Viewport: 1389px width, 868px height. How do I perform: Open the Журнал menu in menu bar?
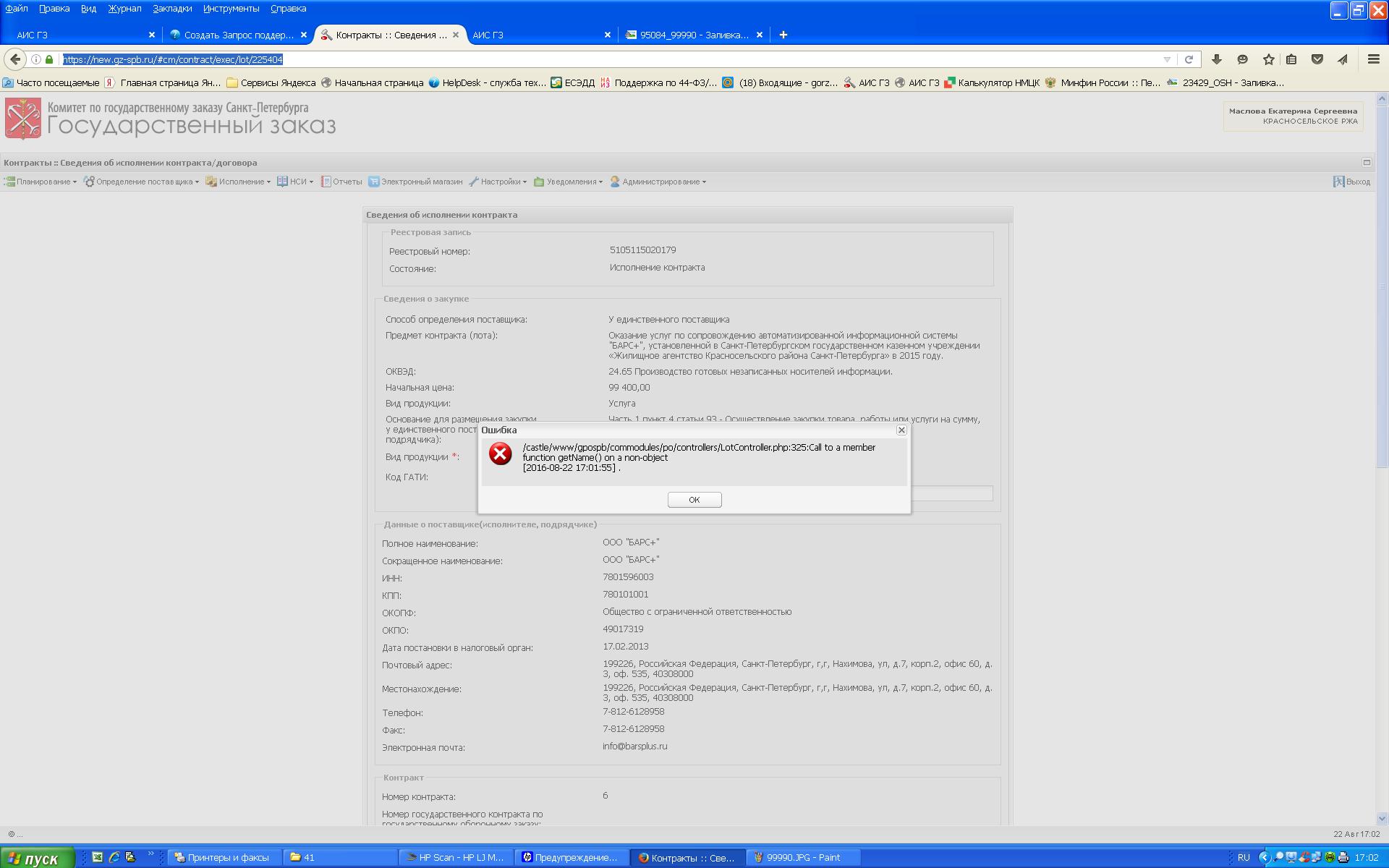tap(124, 9)
